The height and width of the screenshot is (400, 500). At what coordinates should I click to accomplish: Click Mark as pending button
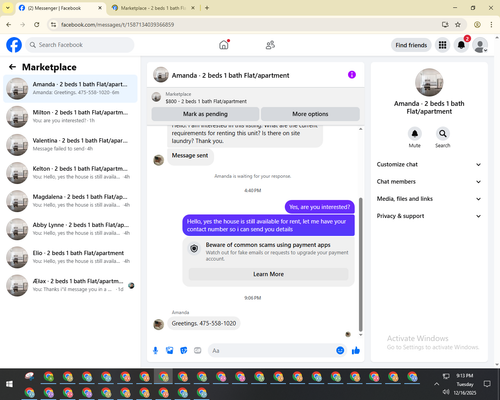(205, 114)
